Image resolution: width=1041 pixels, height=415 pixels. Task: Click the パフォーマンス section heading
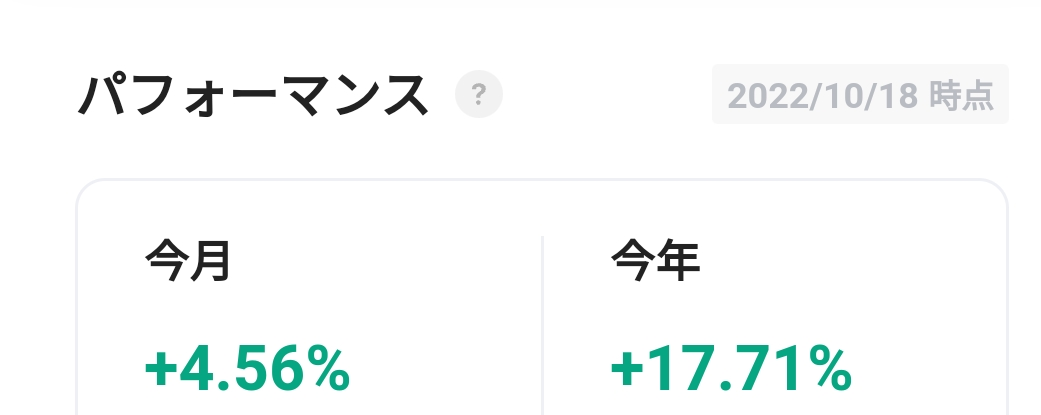[x=253, y=96]
